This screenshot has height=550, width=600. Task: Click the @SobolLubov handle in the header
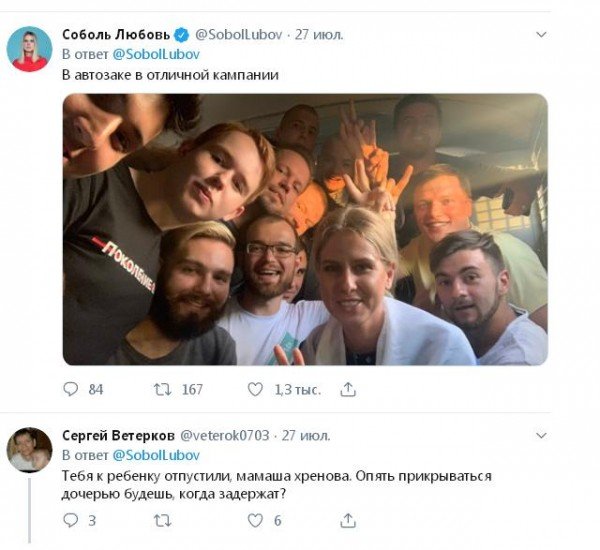point(239,35)
